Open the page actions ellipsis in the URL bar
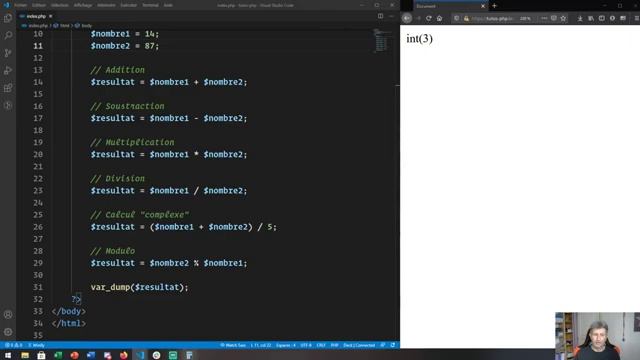 (544, 18)
